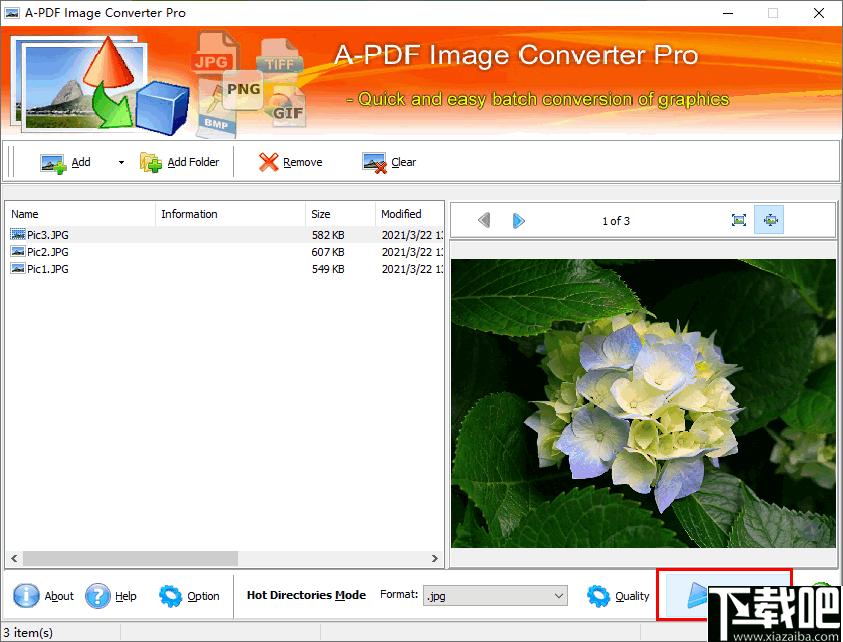Open the Add button dropdown arrow
843x642 pixels.
[x=122, y=162]
